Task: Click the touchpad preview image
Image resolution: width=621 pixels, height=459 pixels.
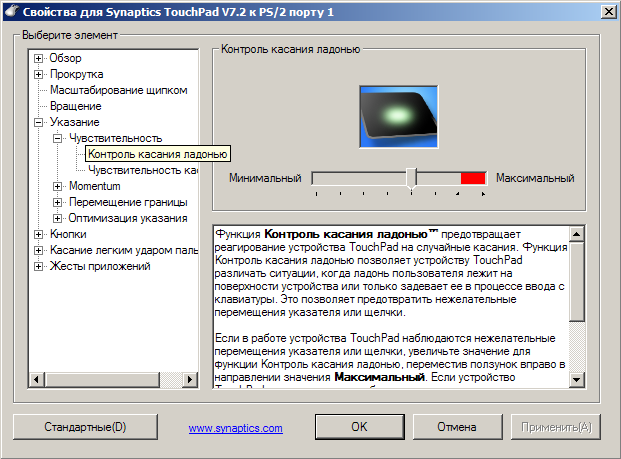Action: (x=398, y=117)
